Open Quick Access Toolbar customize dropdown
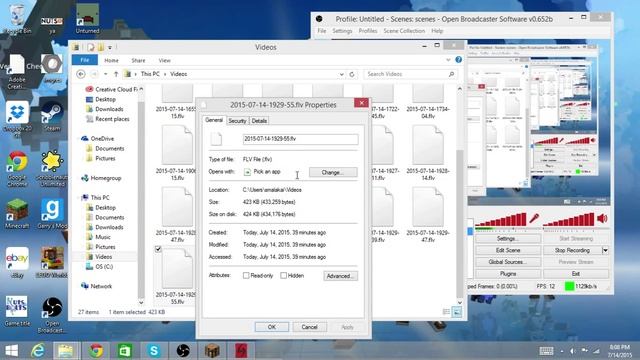The width and height of the screenshot is (640, 360). [110, 48]
